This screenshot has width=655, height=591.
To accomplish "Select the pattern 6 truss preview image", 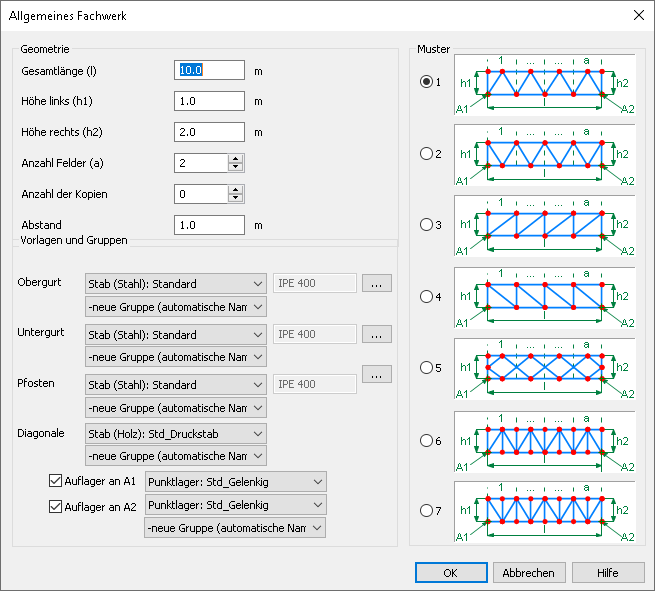I will (544, 441).
